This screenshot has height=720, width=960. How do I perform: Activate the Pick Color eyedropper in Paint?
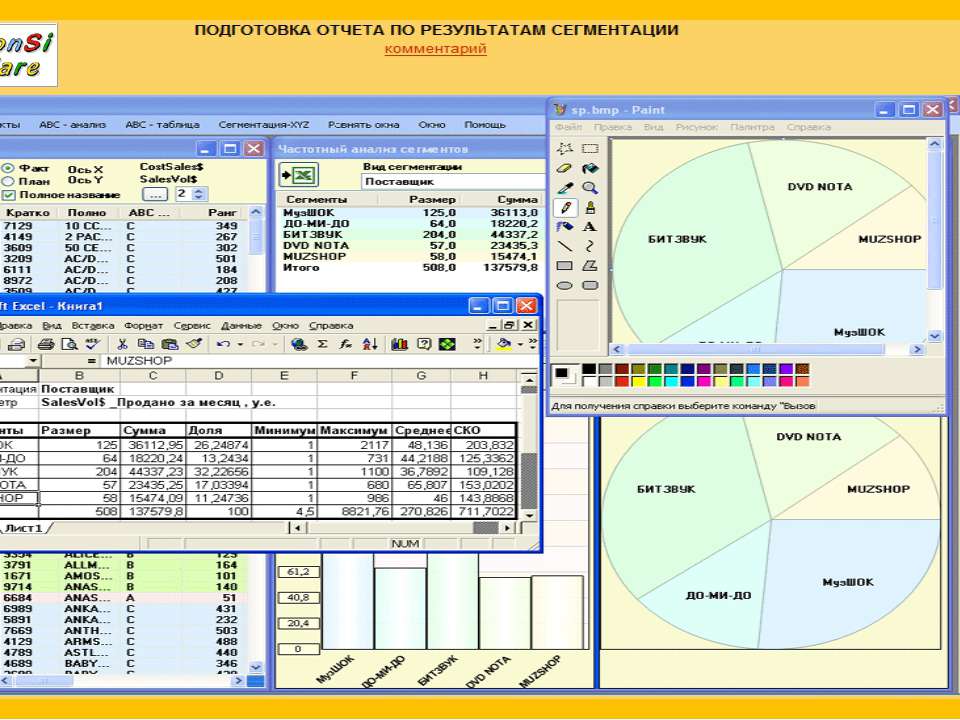point(564,188)
